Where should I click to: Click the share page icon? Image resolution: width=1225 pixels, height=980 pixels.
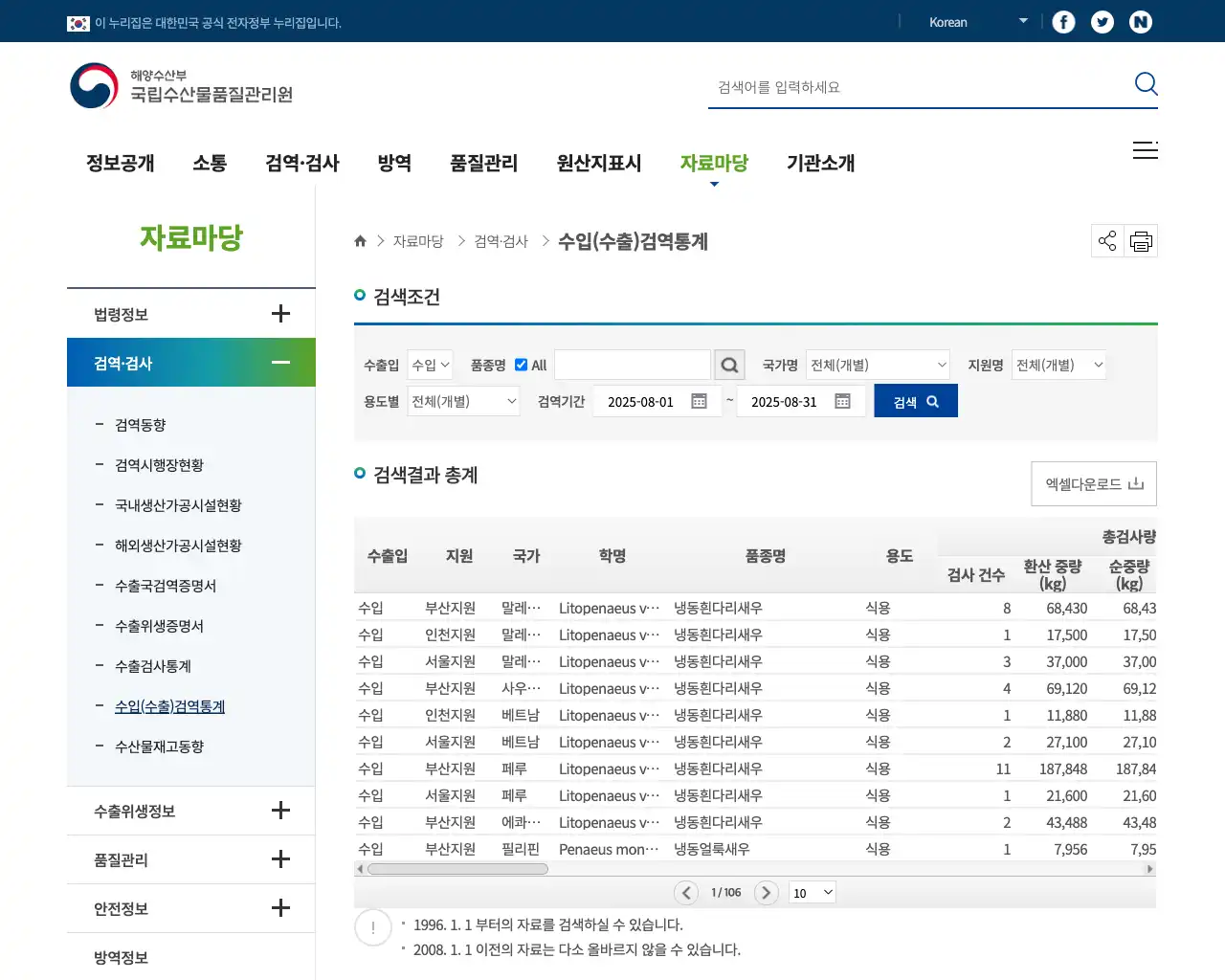tap(1107, 241)
